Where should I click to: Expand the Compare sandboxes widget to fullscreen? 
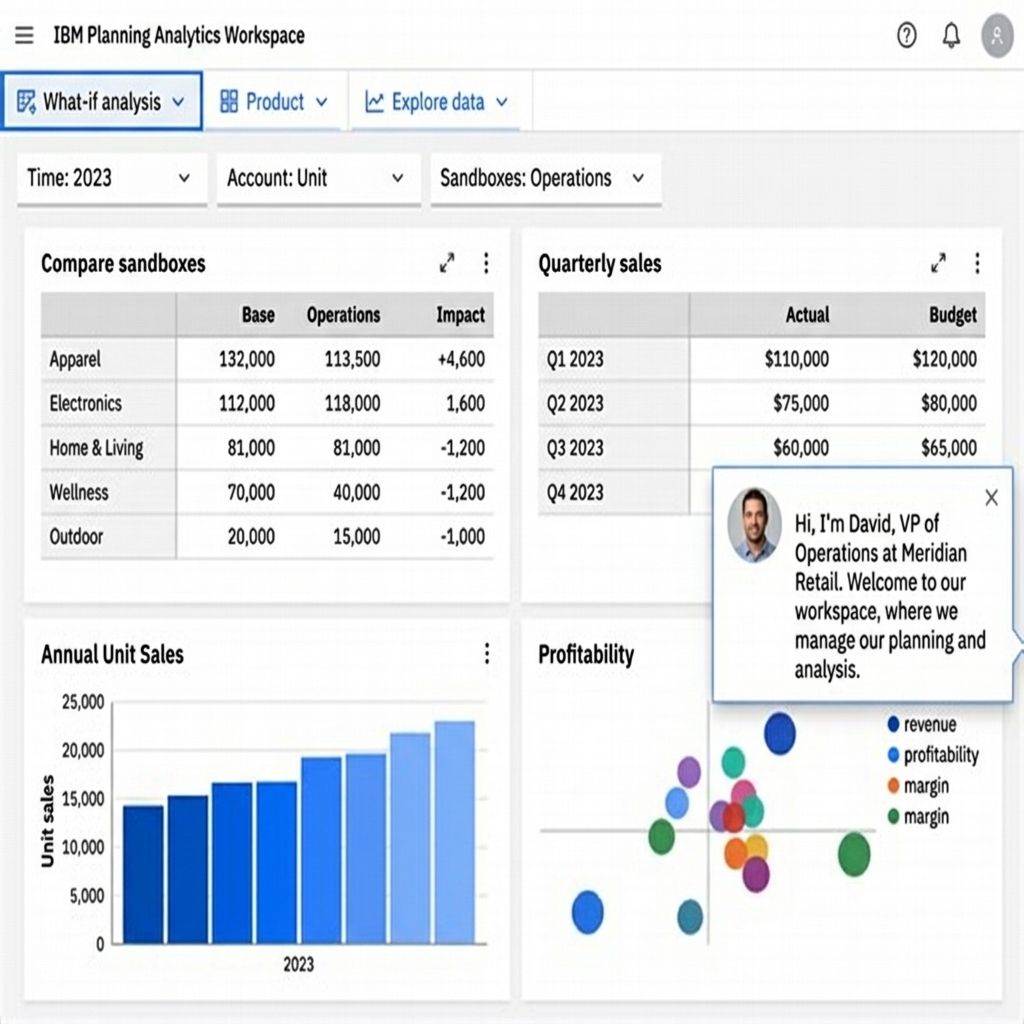tap(447, 263)
